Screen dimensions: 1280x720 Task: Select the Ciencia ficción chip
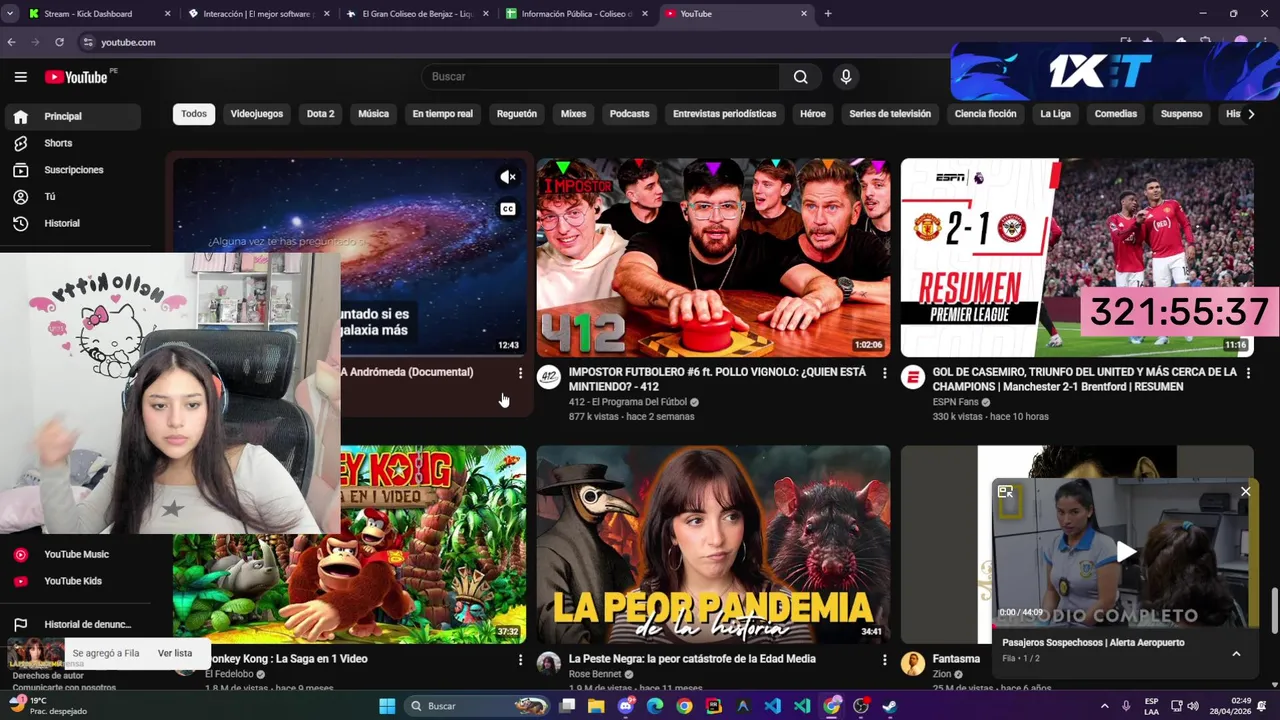pyautogui.click(x=986, y=114)
